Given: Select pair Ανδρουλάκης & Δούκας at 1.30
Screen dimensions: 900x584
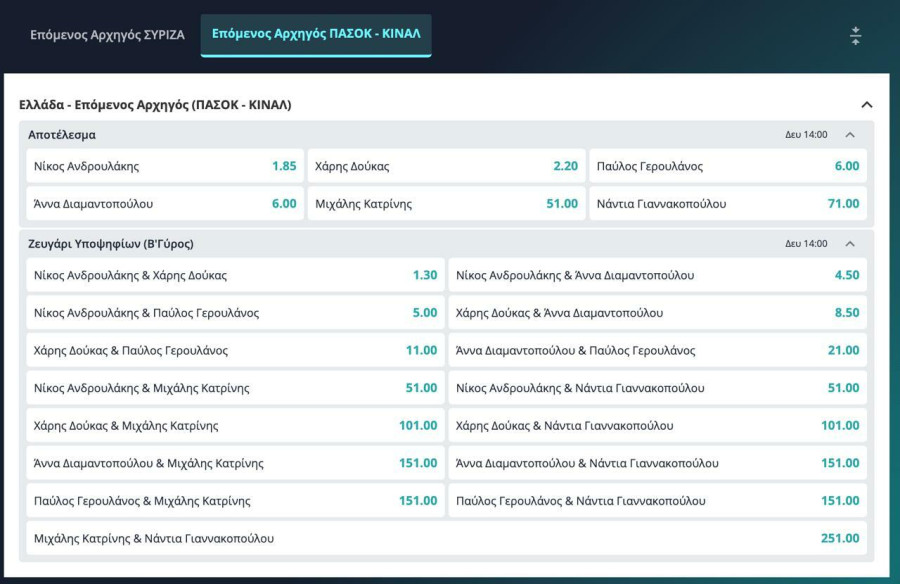Looking at the screenshot, I should [x=235, y=275].
